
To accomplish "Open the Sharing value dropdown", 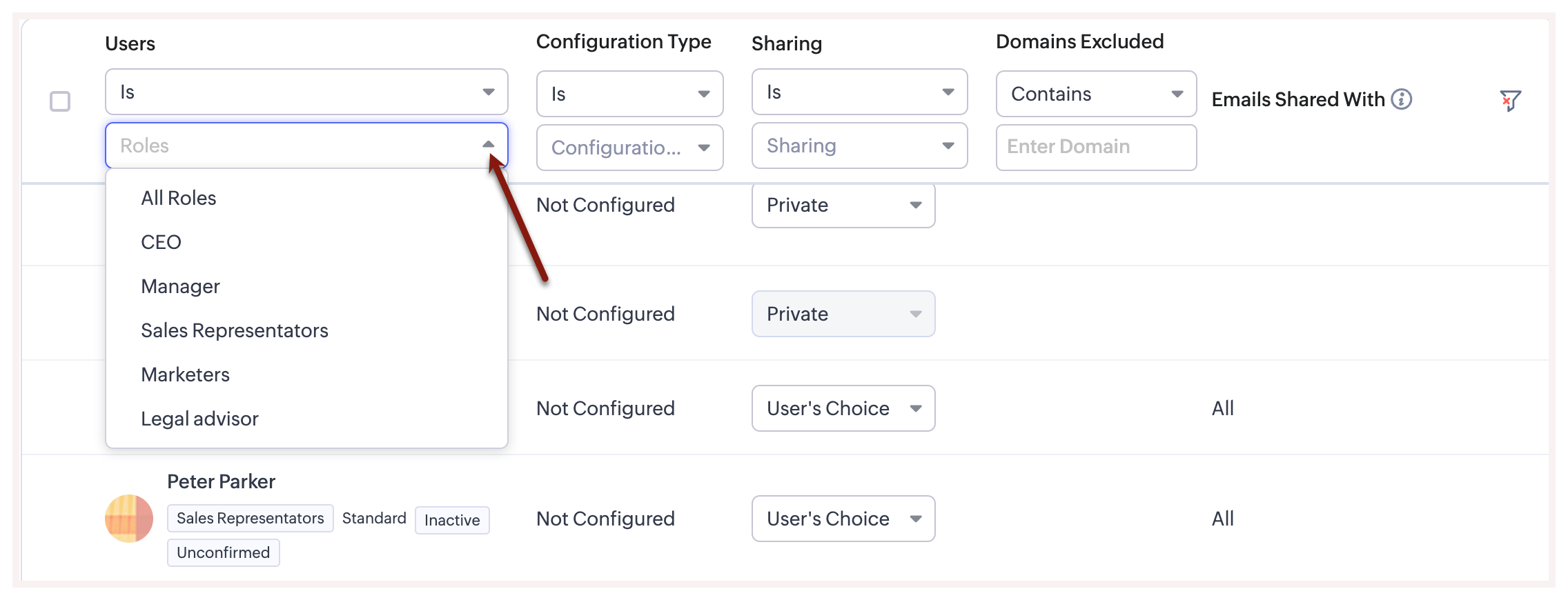I will [859, 146].
